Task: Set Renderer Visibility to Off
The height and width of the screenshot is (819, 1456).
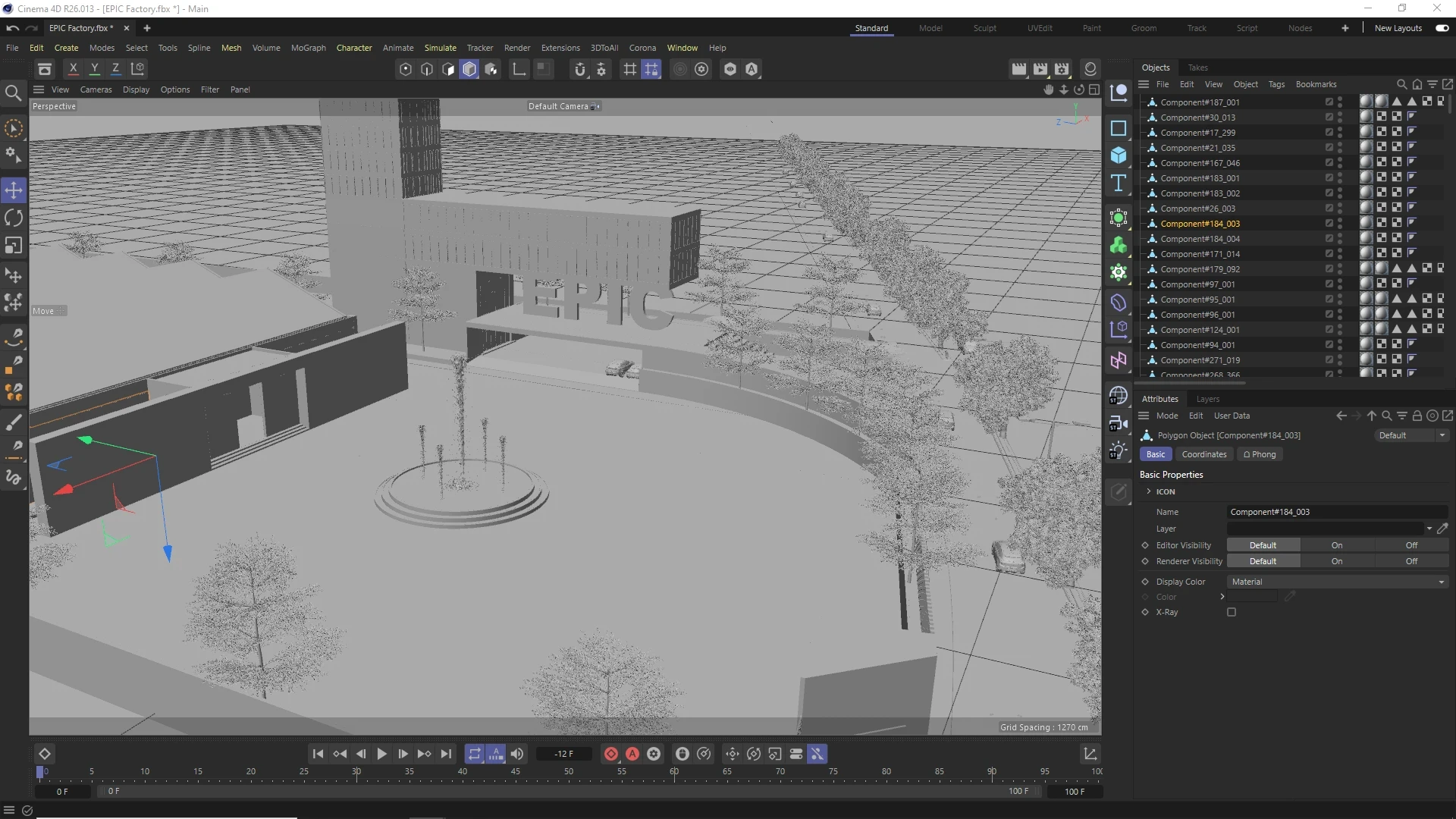Action: click(1410, 561)
